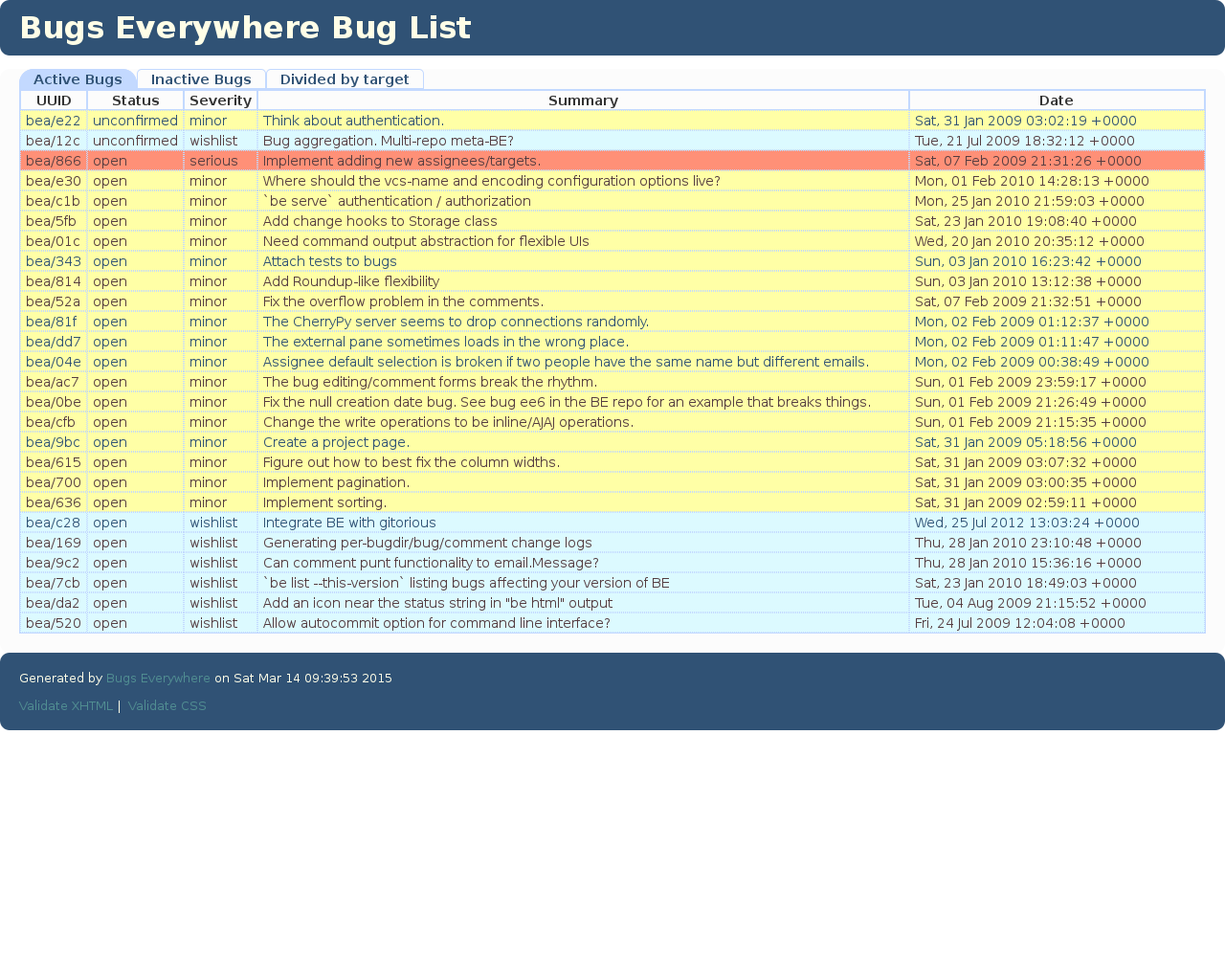Click the Severity column header
Viewport: 1225px width, 980px height.
(221, 100)
